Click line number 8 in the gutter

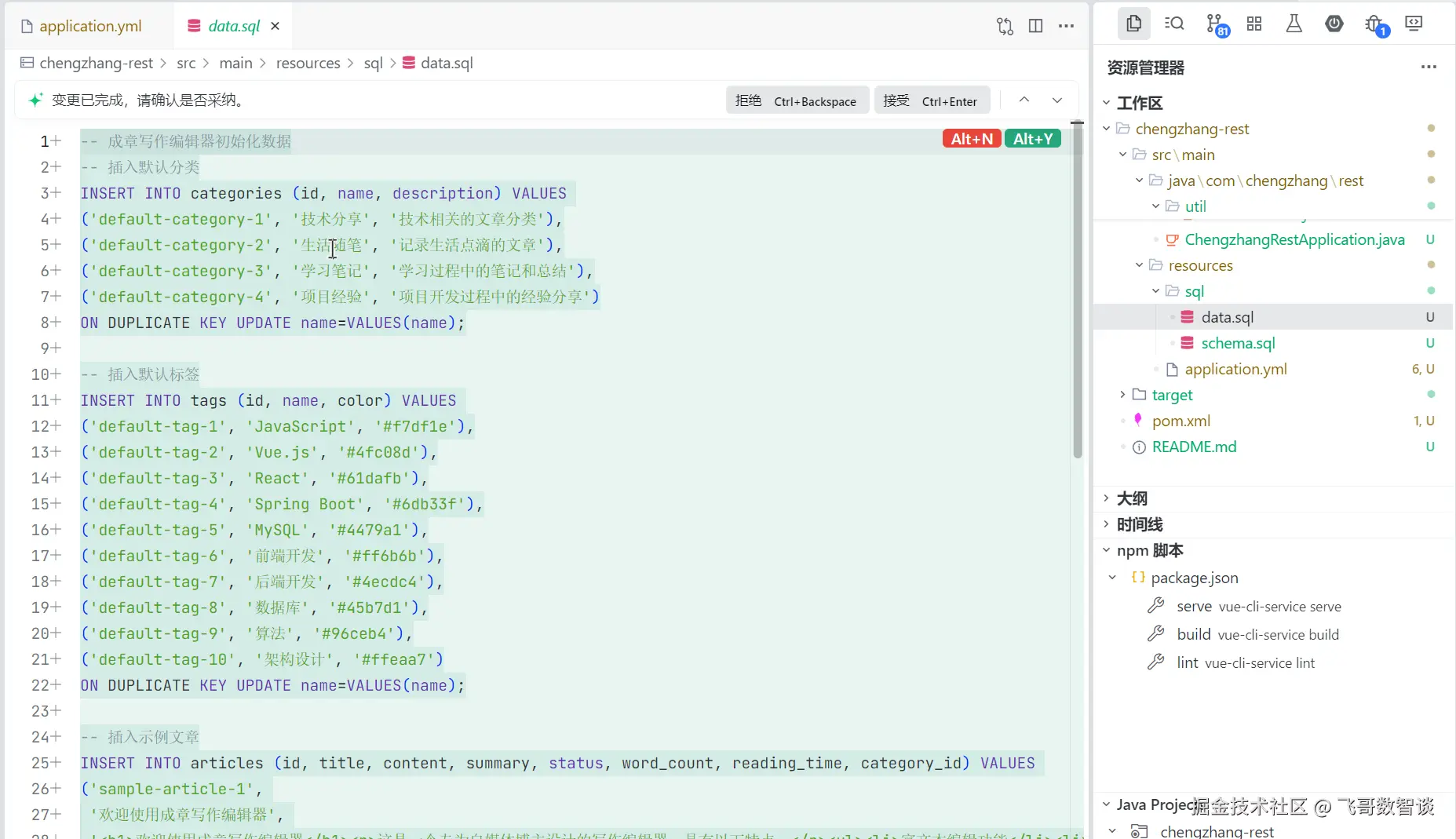coord(46,323)
